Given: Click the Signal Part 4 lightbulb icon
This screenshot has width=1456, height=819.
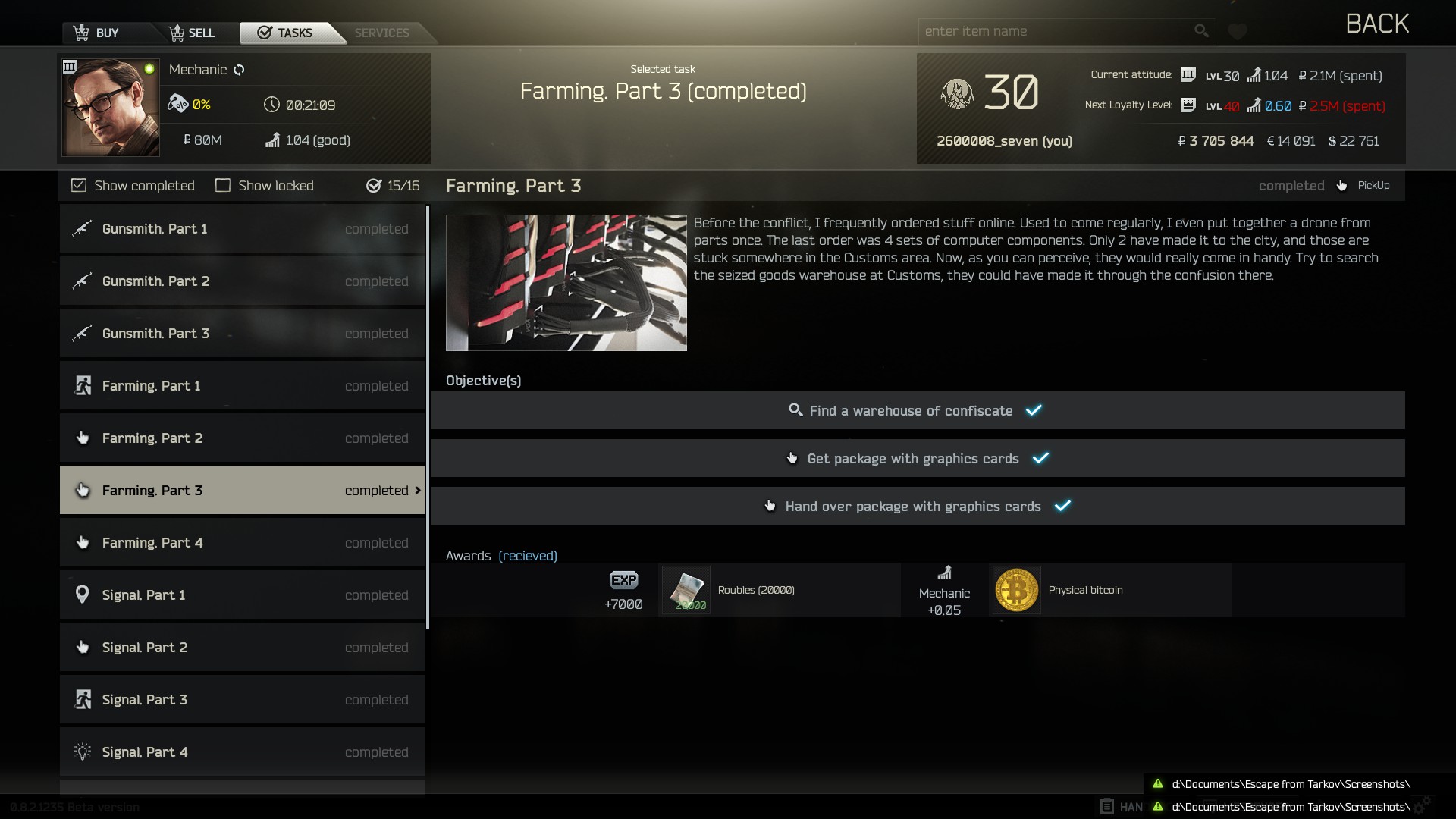Looking at the screenshot, I should pyautogui.click(x=82, y=752).
